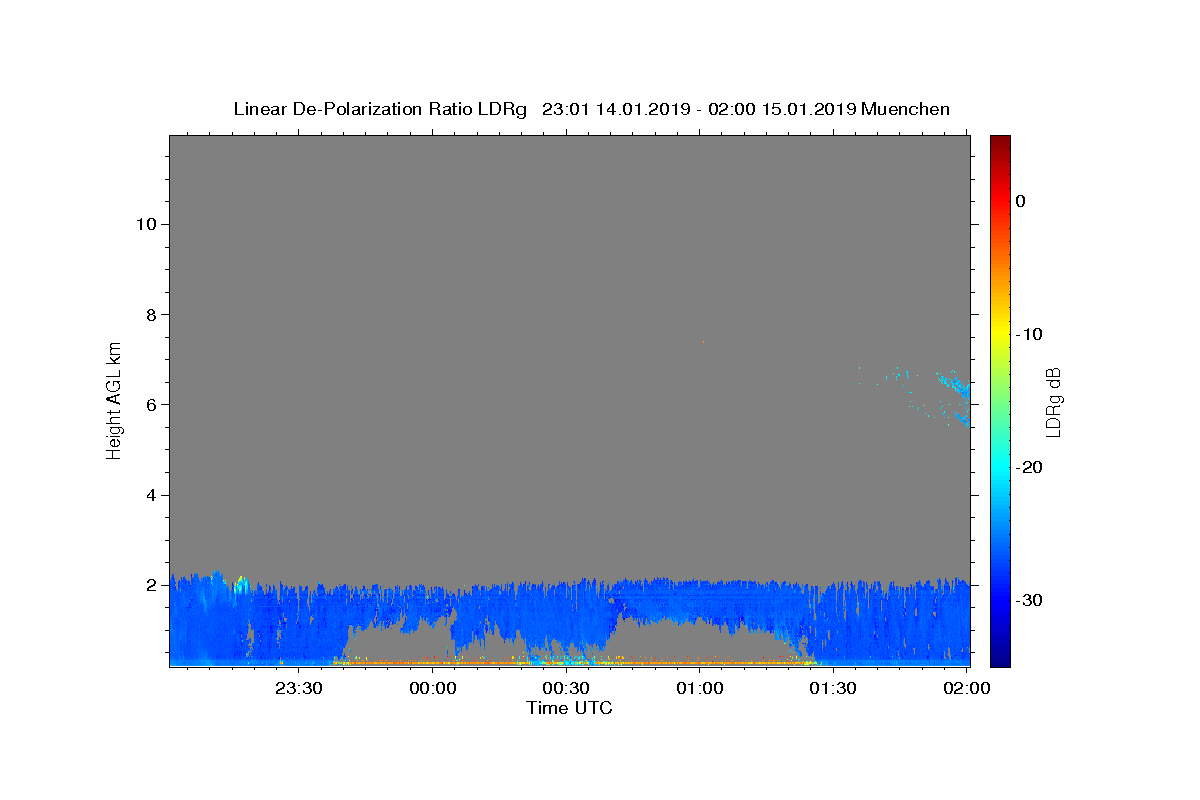This screenshot has height=800, width=1200.
Task: Click the height tick label 4
Action: tap(150, 495)
